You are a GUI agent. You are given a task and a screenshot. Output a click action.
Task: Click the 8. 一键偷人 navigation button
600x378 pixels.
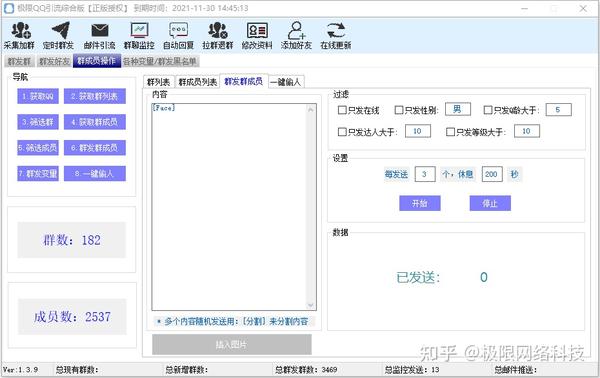(95, 173)
